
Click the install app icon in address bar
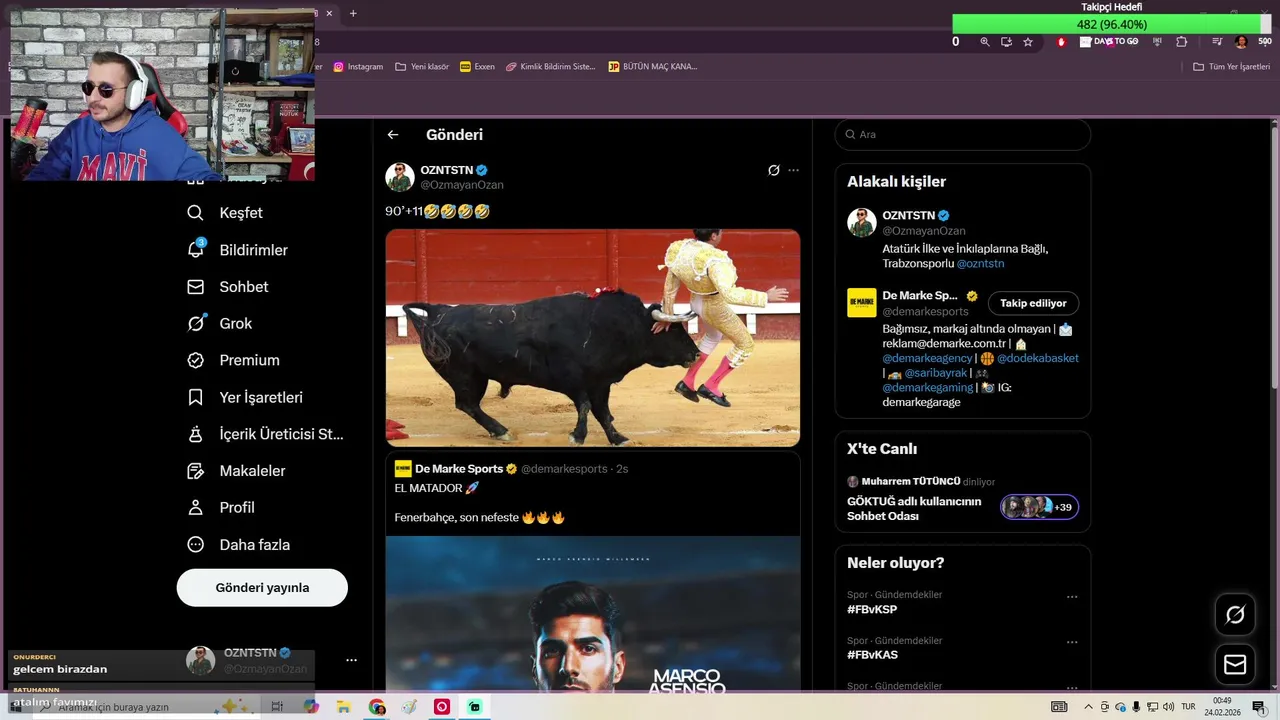pyautogui.click(x=1006, y=42)
